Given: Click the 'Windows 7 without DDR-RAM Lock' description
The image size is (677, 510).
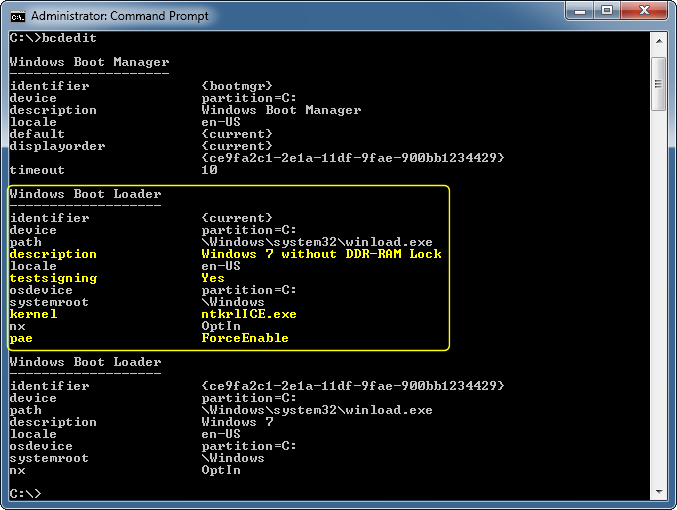Looking at the screenshot, I should pyautogui.click(x=321, y=254).
